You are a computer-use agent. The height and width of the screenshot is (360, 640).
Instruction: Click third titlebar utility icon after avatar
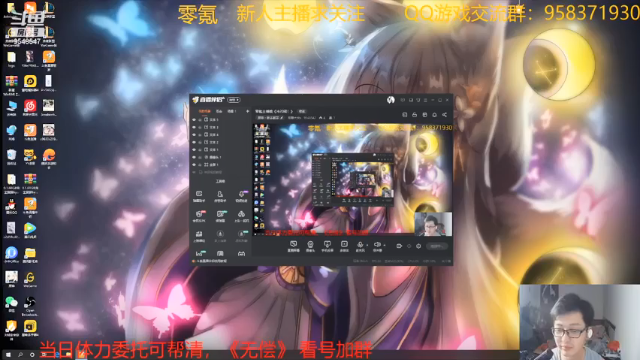click(x=418, y=100)
